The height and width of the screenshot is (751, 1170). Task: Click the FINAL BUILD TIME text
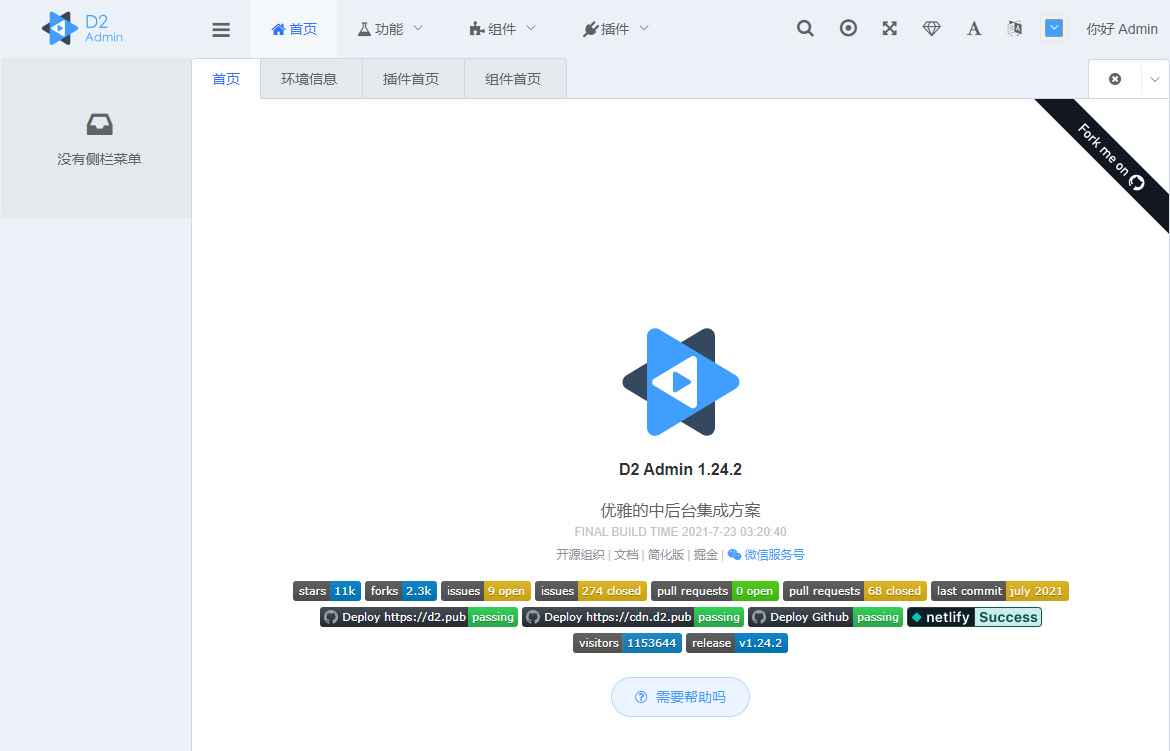tap(681, 532)
